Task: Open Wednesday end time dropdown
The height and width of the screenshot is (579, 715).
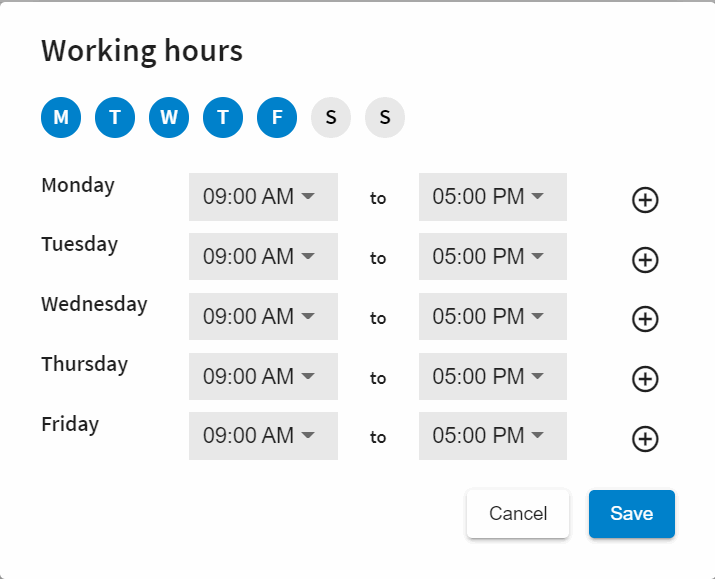Action: tap(492, 317)
